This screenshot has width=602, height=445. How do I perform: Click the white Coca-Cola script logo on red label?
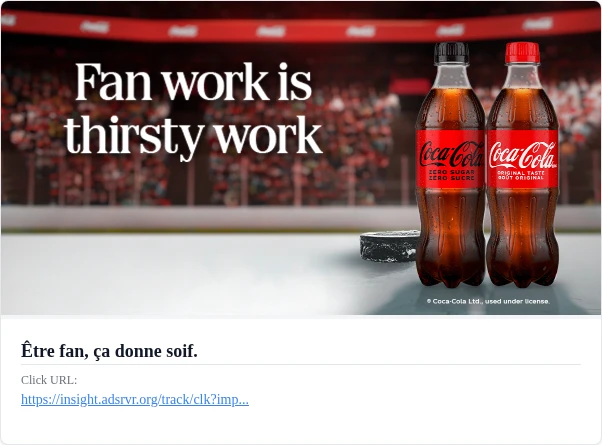coord(523,155)
